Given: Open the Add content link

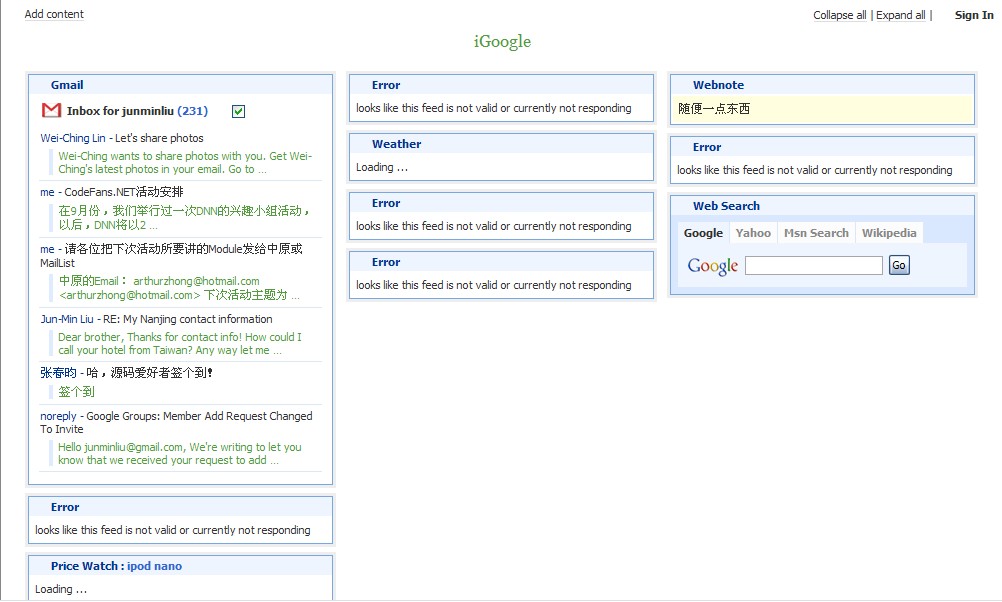Looking at the screenshot, I should click(54, 14).
